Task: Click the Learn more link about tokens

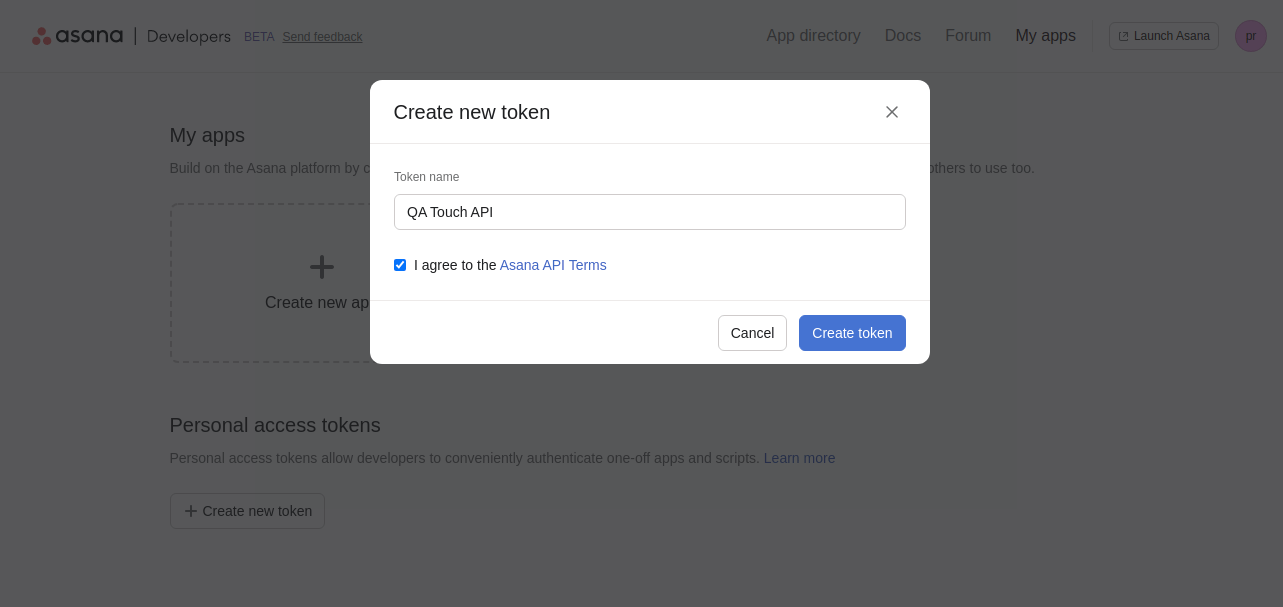Action: (799, 458)
